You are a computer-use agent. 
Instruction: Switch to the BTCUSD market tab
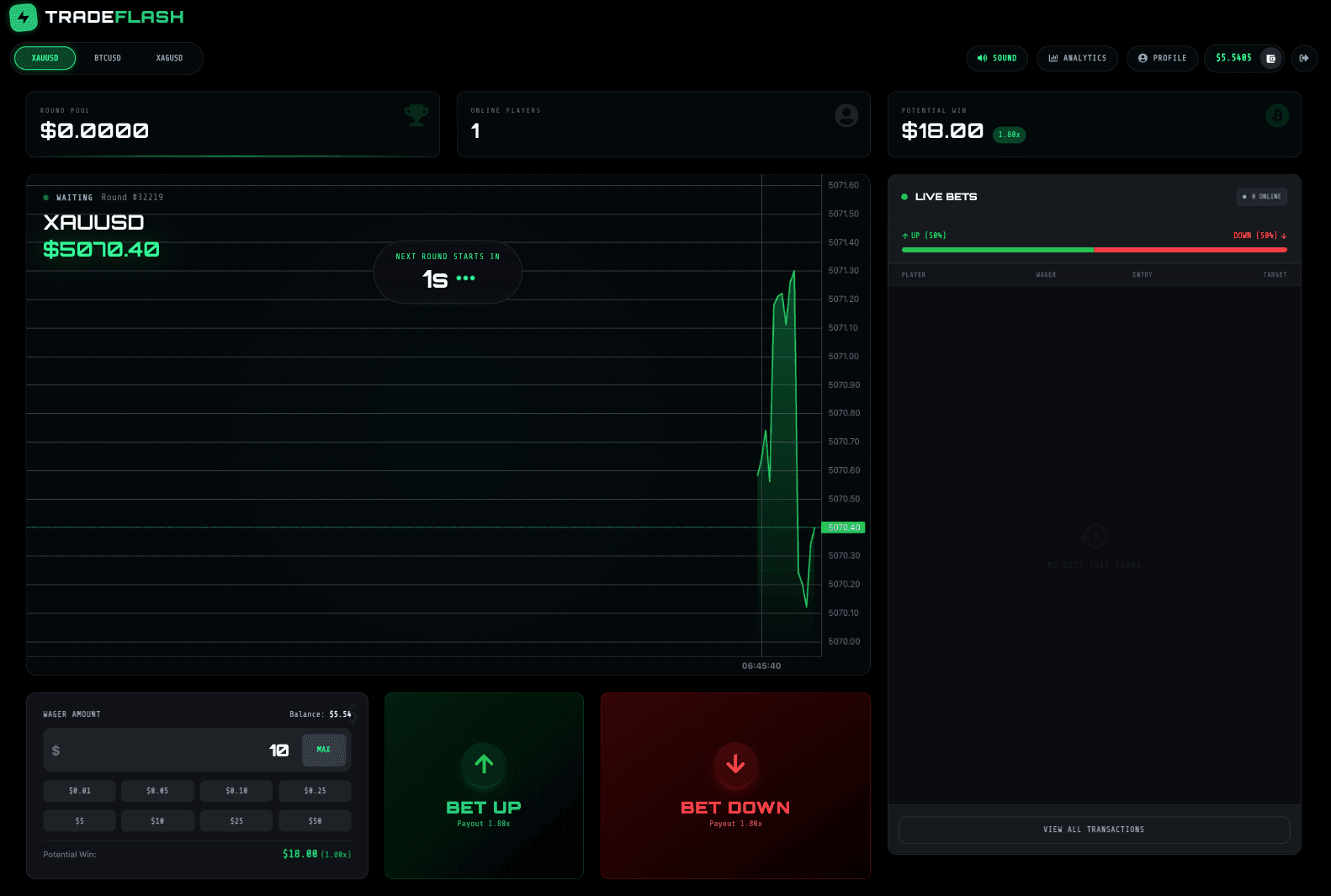click(x=108, y=58)
